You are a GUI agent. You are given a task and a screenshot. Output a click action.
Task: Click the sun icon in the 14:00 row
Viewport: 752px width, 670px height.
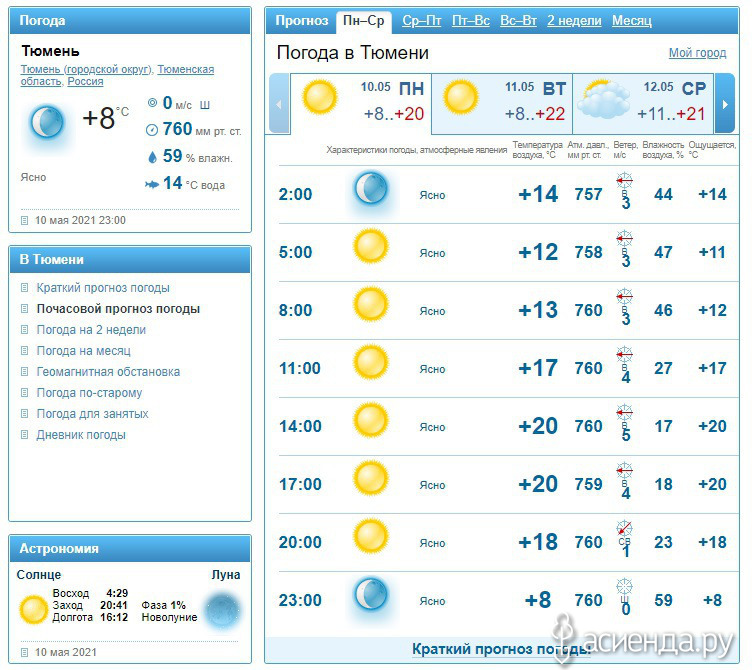point(370,421)
